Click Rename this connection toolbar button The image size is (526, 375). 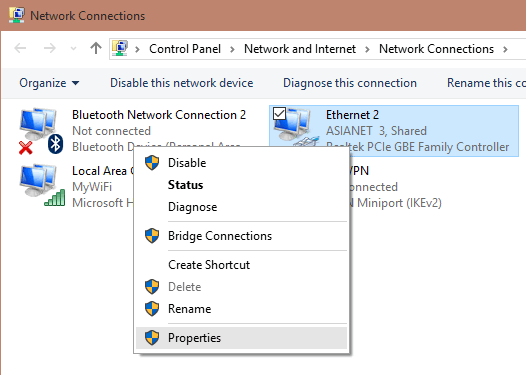pyautogui.click(x=486, y=83)
